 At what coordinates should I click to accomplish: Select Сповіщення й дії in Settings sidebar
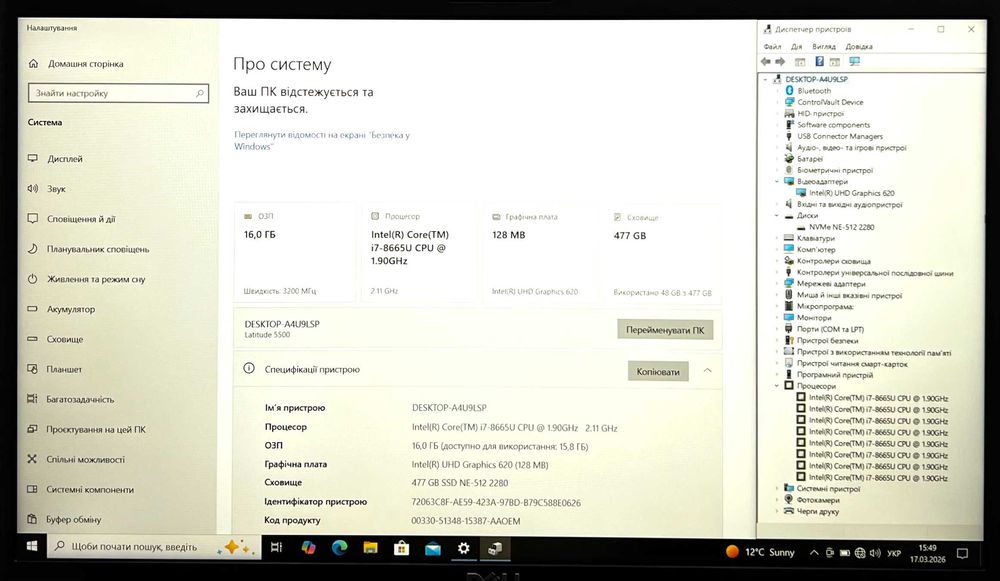pos(80,219)
